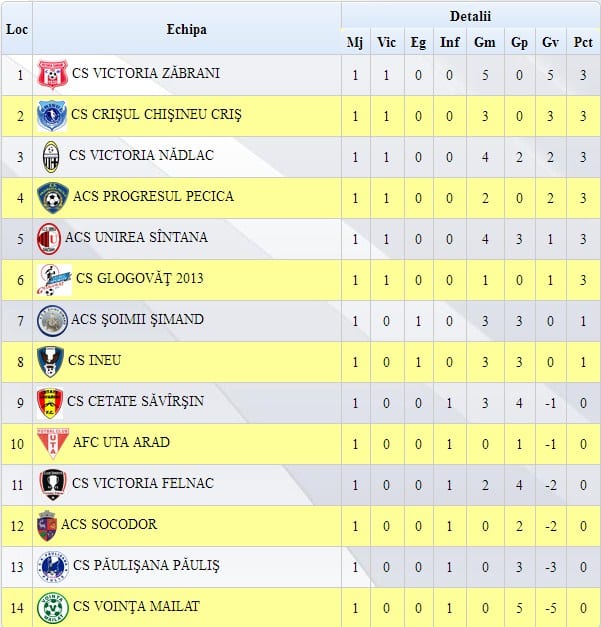The height and width of the screenshot is (627, 601).
Task: Click the CS Ineu team crest
Action: coord(50,361)
